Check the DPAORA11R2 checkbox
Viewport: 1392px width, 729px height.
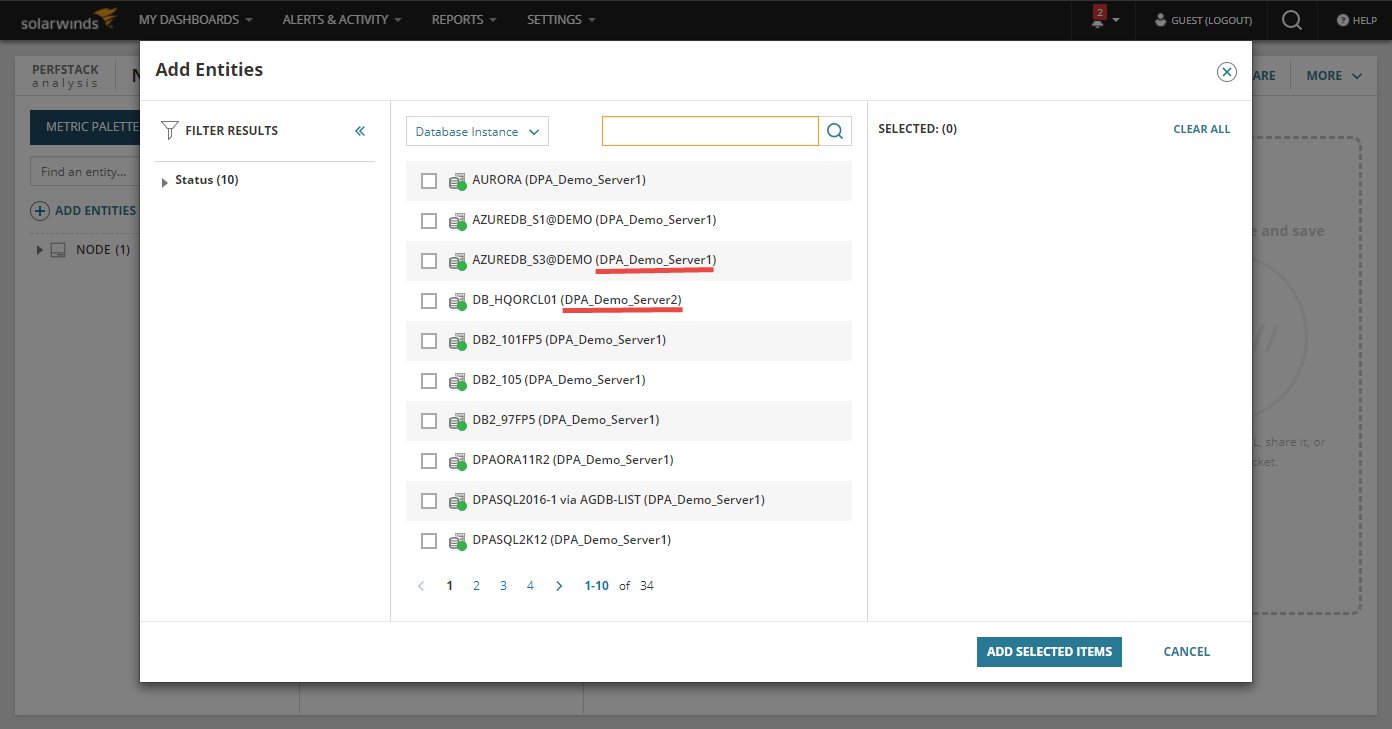pos(429,461)
